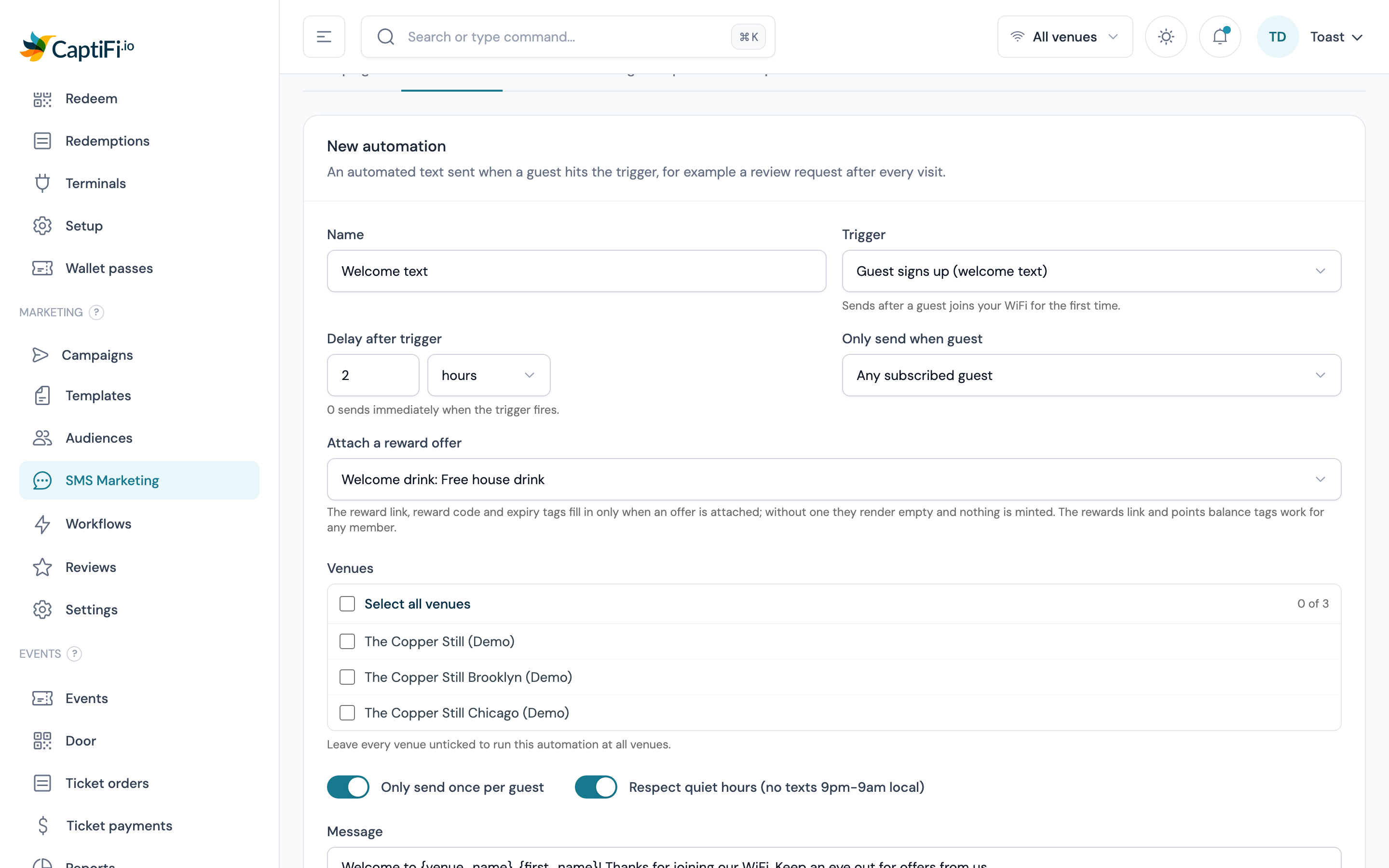Open Terminals plug icon
Viewport: 1389px width, 868px height.
42,184
